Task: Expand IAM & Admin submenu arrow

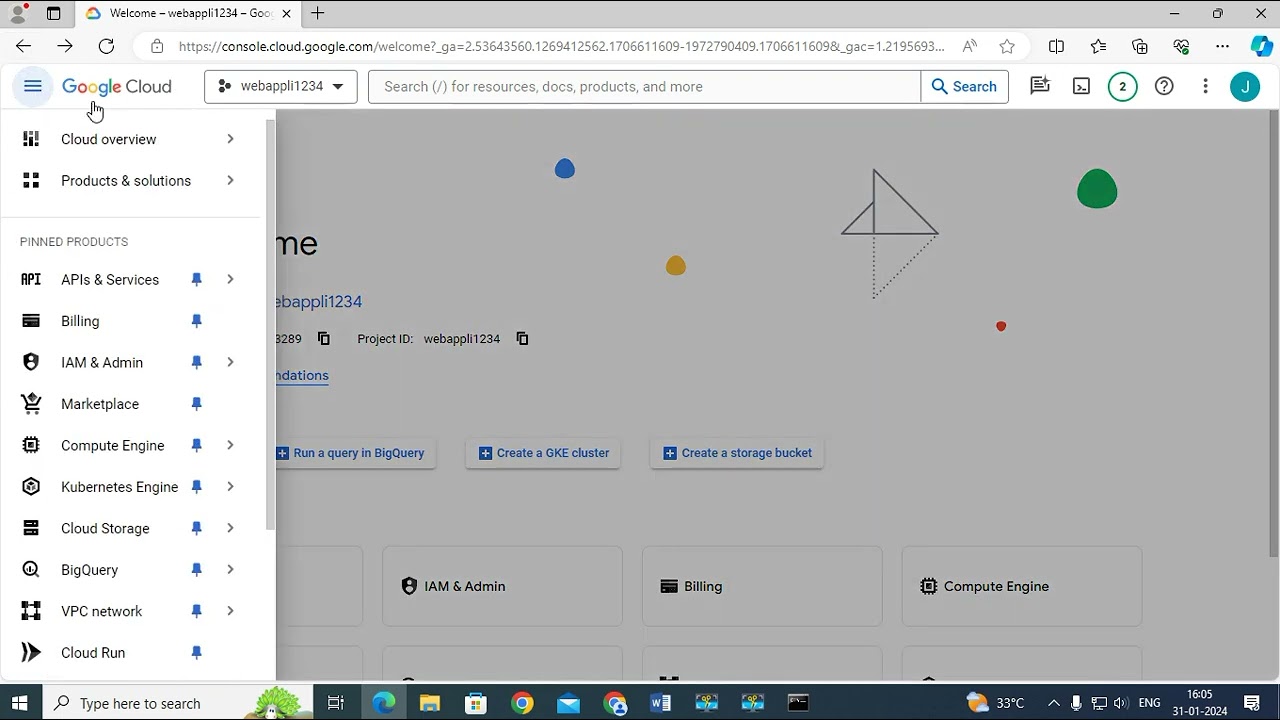Action: click(x=230, y=363)
